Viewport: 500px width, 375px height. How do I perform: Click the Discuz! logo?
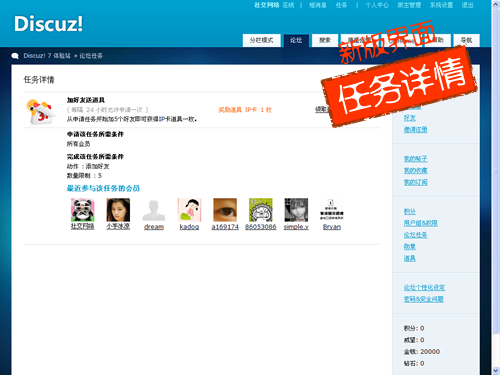[x=48, y=24]
